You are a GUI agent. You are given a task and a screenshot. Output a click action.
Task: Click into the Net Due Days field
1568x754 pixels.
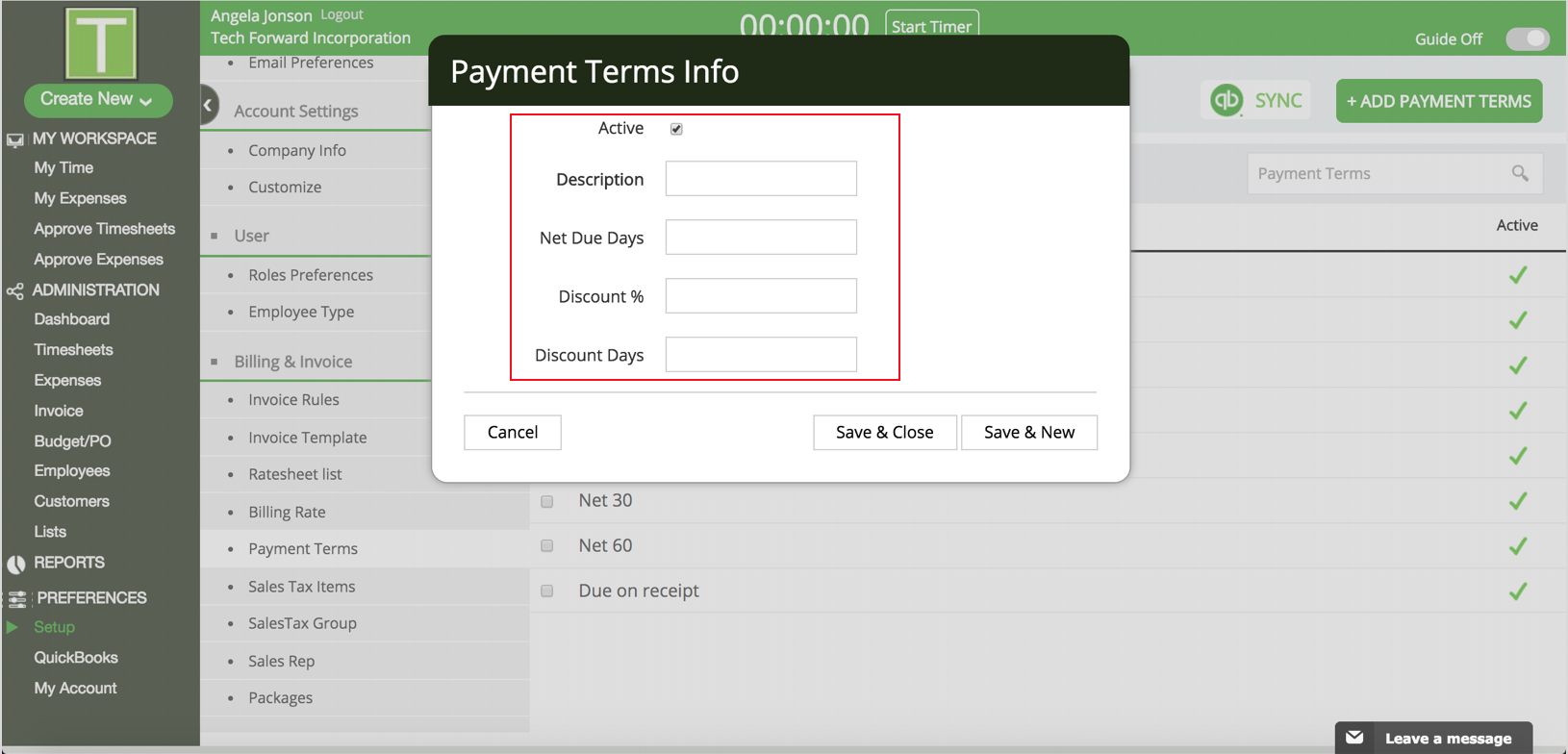tap(760, 238)
